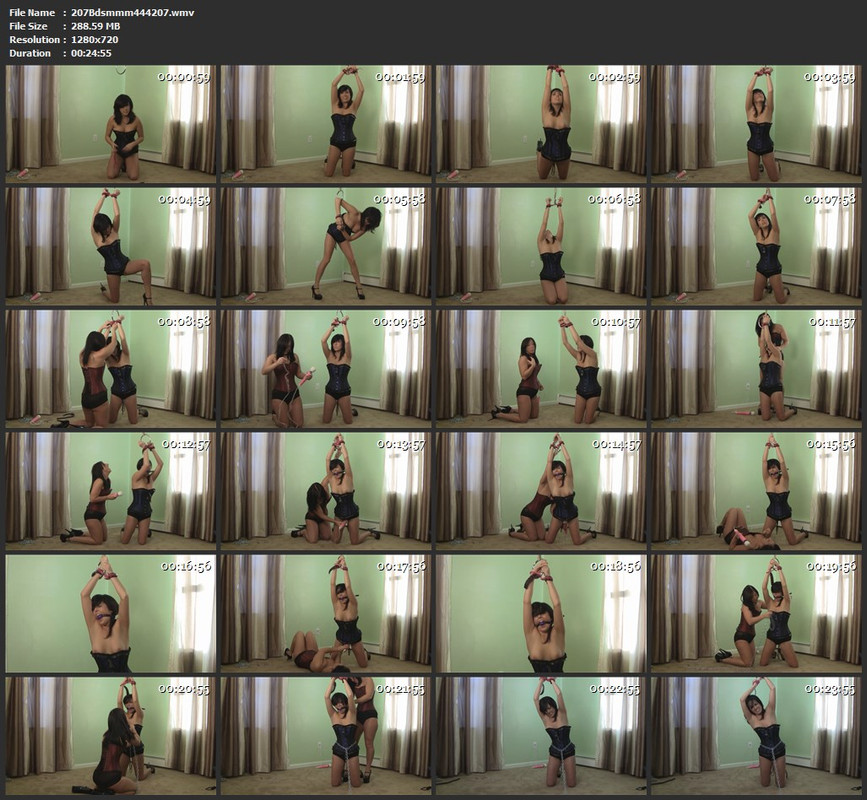
Task: View the frame at 00:05:58
Action: (x=326, y=246)
